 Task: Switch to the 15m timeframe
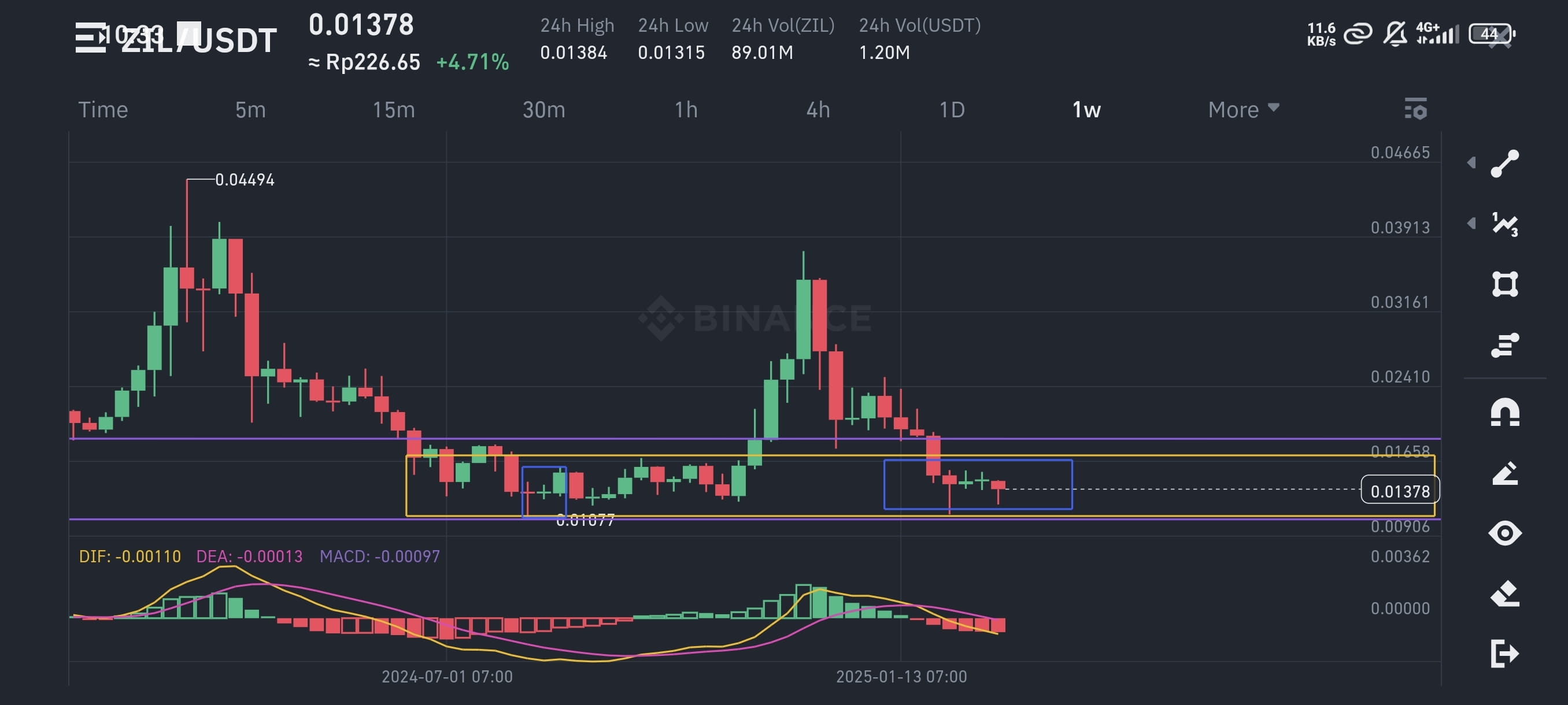coord(394,109)
